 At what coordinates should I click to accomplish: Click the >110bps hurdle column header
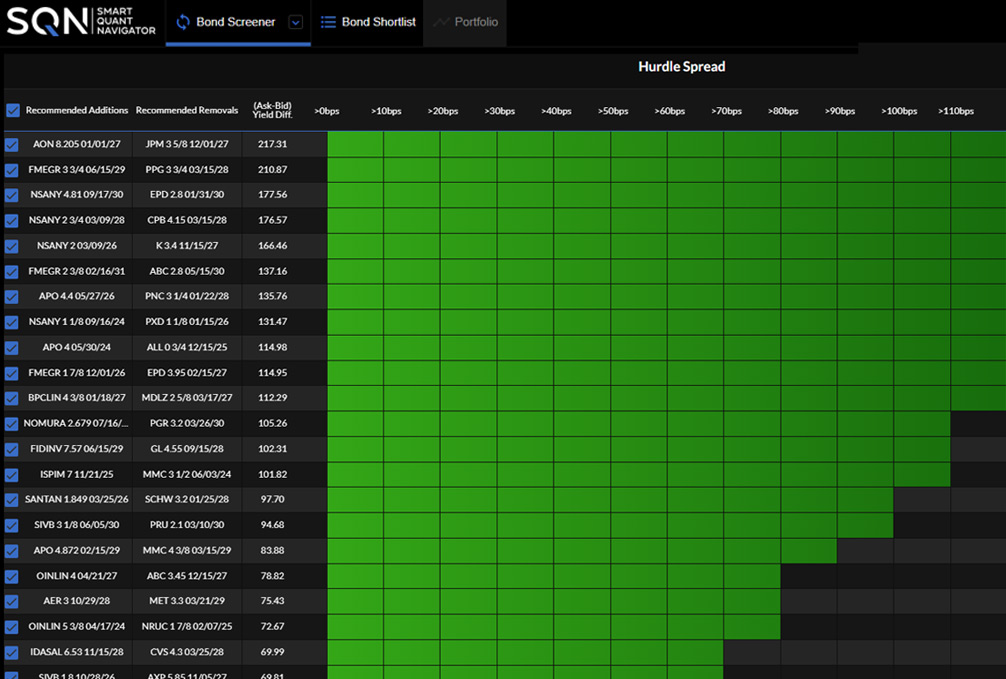point(955,111)
